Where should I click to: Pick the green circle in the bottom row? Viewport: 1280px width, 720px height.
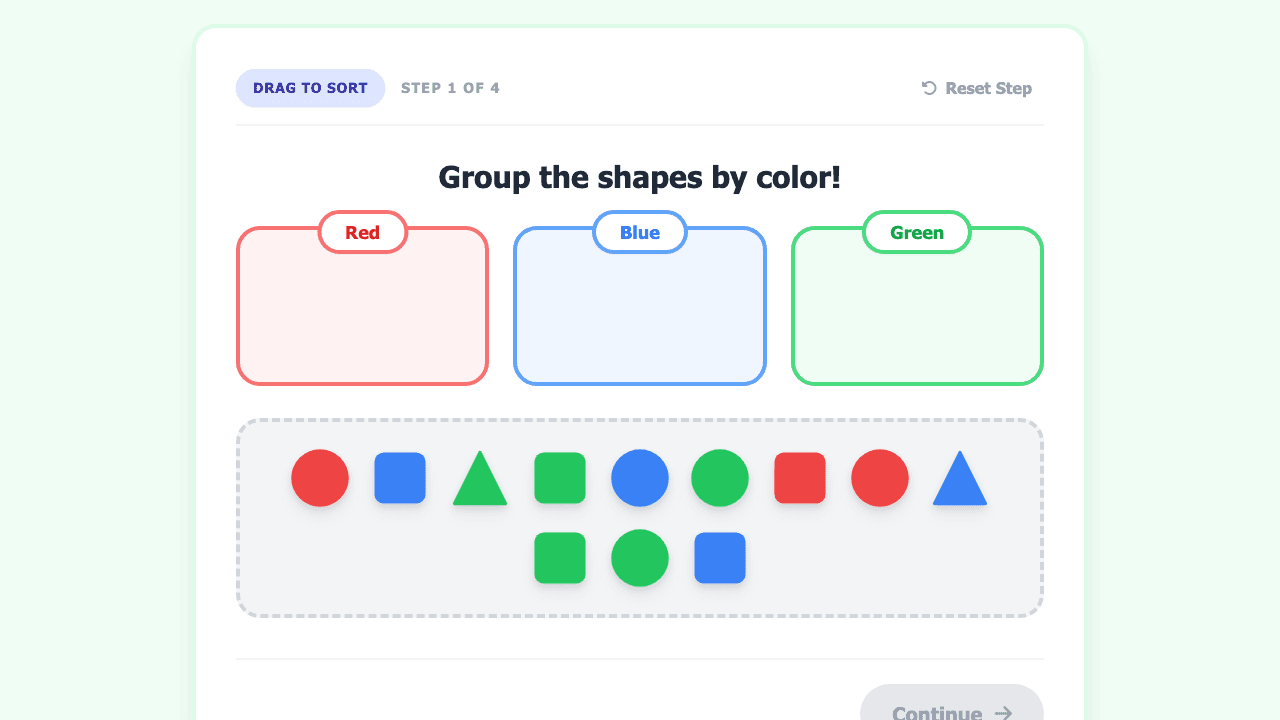pos(640,558)
